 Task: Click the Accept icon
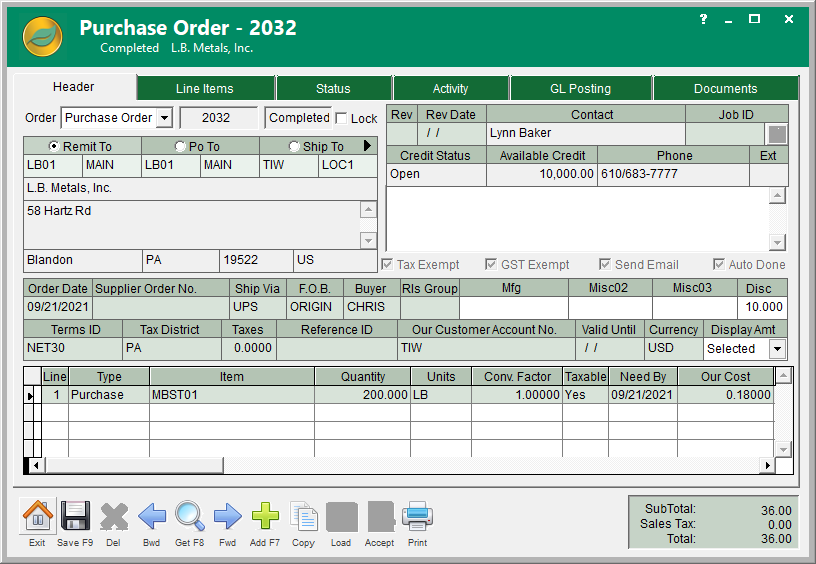pyautogui.click(x=381, y=517)
